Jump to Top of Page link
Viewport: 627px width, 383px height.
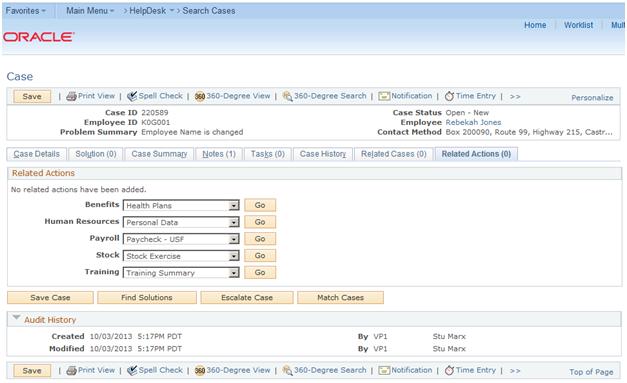(591, 372)
